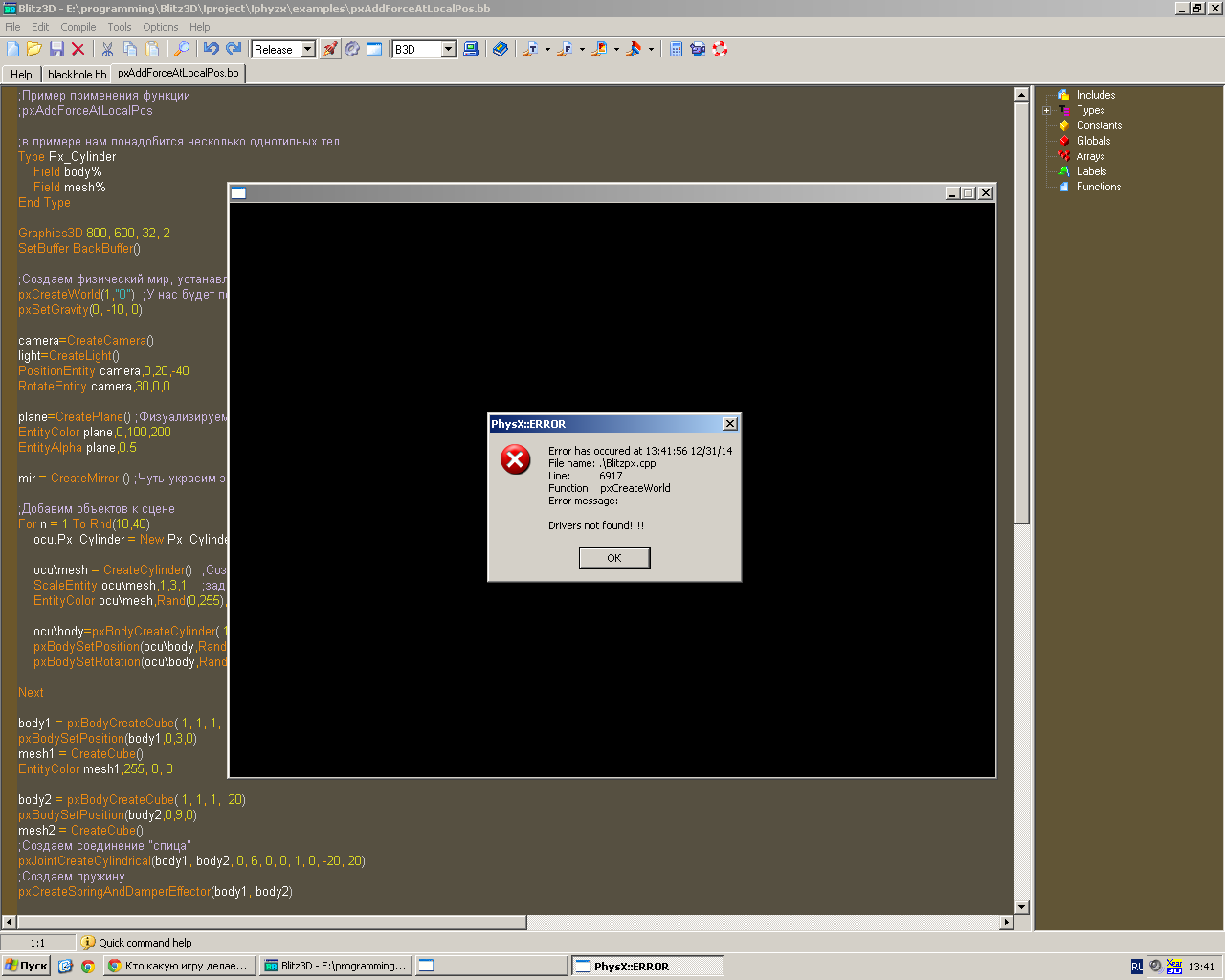Image resolution: width=1225 pixels, height=980 pixels.
Task: Click the Пуск start button
Action: point(26,966)
